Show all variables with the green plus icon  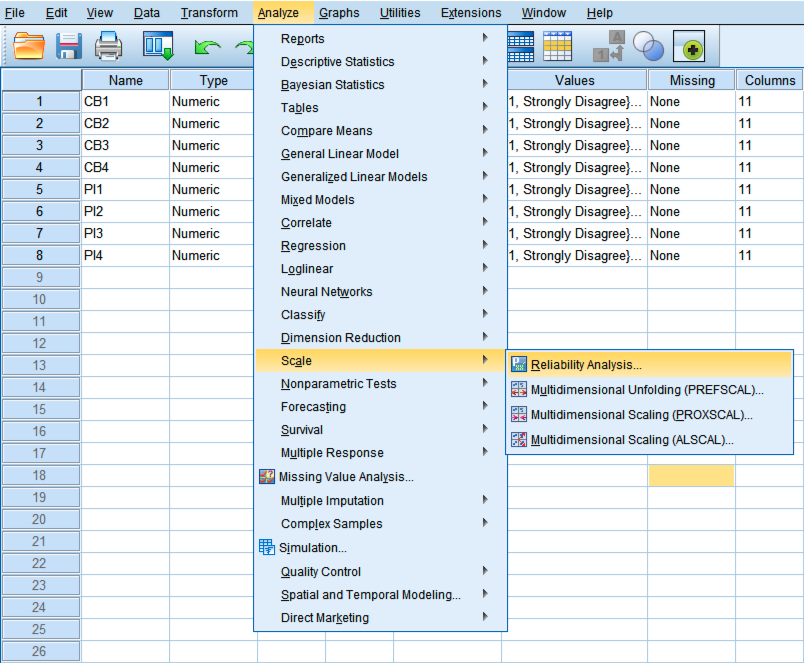pyautogui.click(x=688, y=45)
